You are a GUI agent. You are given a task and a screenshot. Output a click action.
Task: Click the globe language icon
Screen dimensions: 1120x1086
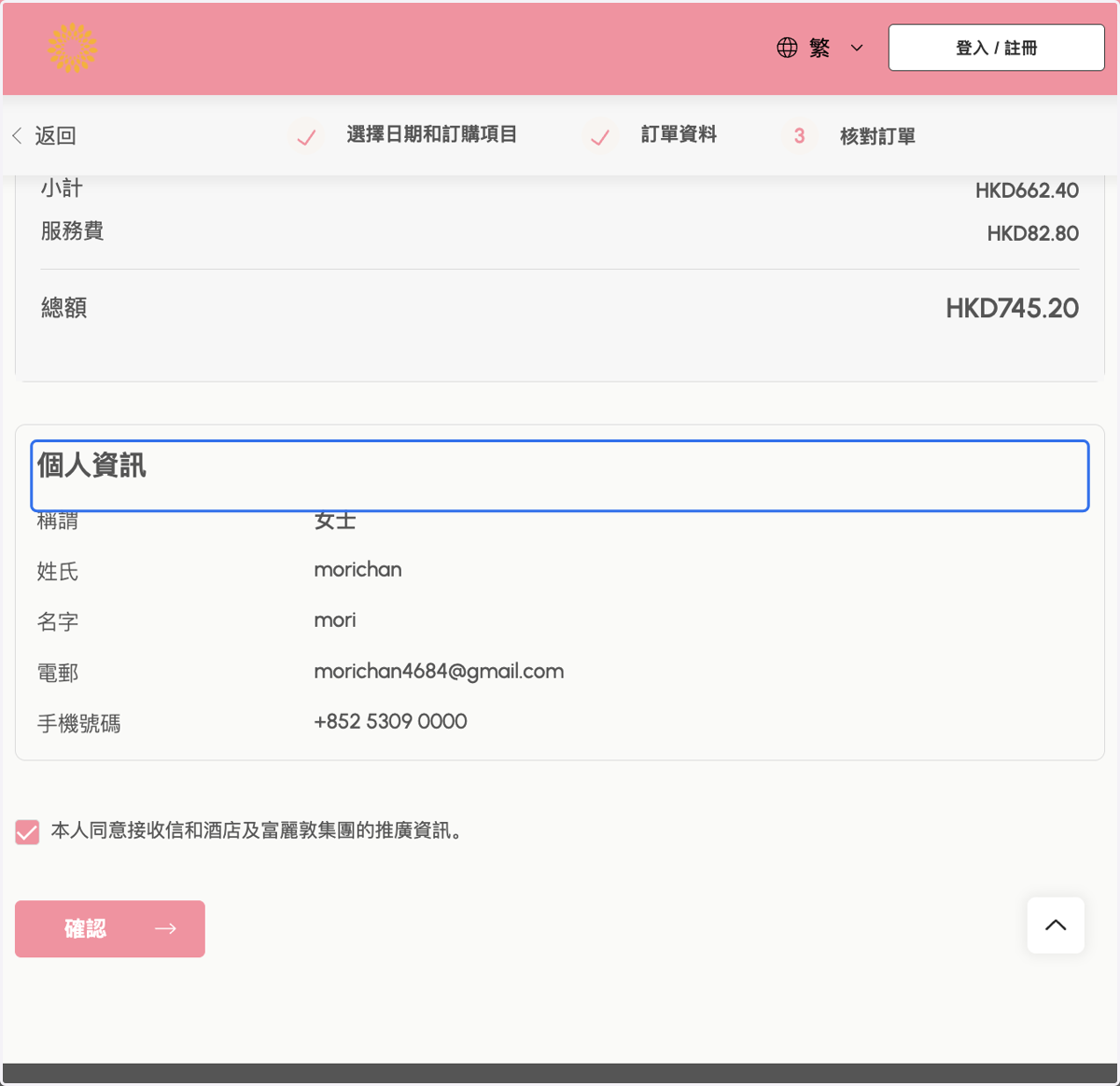(x=787, y=48)
